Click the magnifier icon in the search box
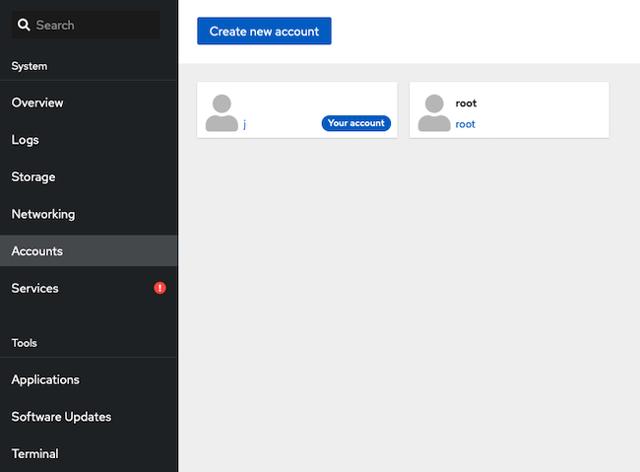The width and height of the screenshot is (640, 472). pos(24,25)
